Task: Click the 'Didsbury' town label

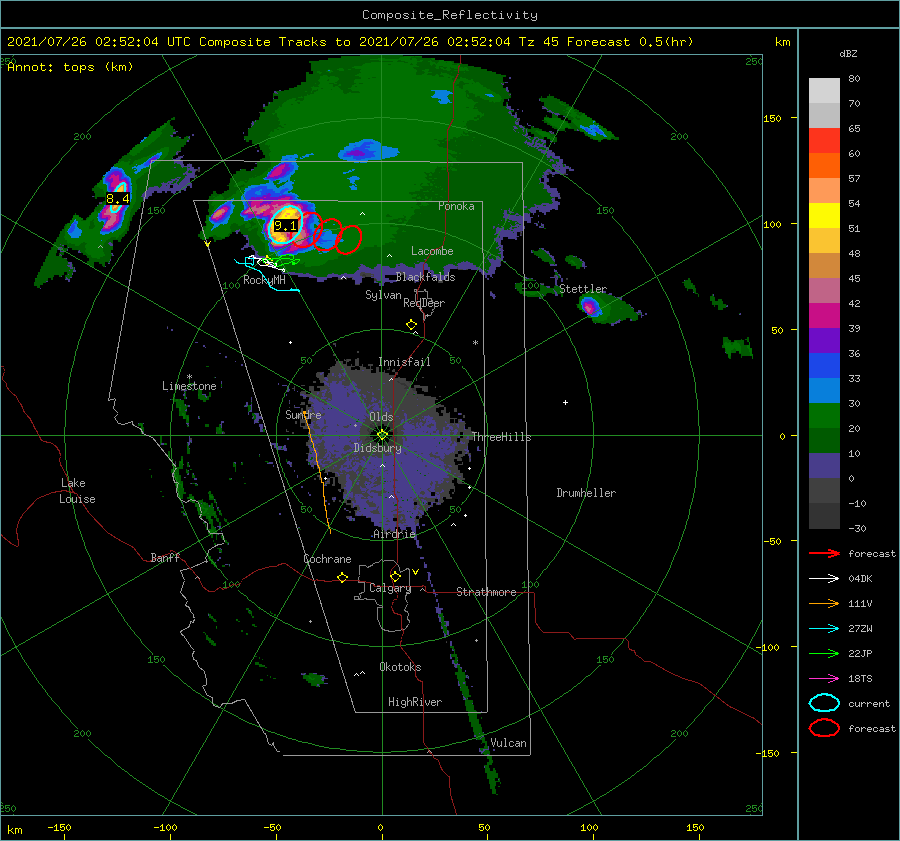Action: pyautogui.click(x=378, y=448)
